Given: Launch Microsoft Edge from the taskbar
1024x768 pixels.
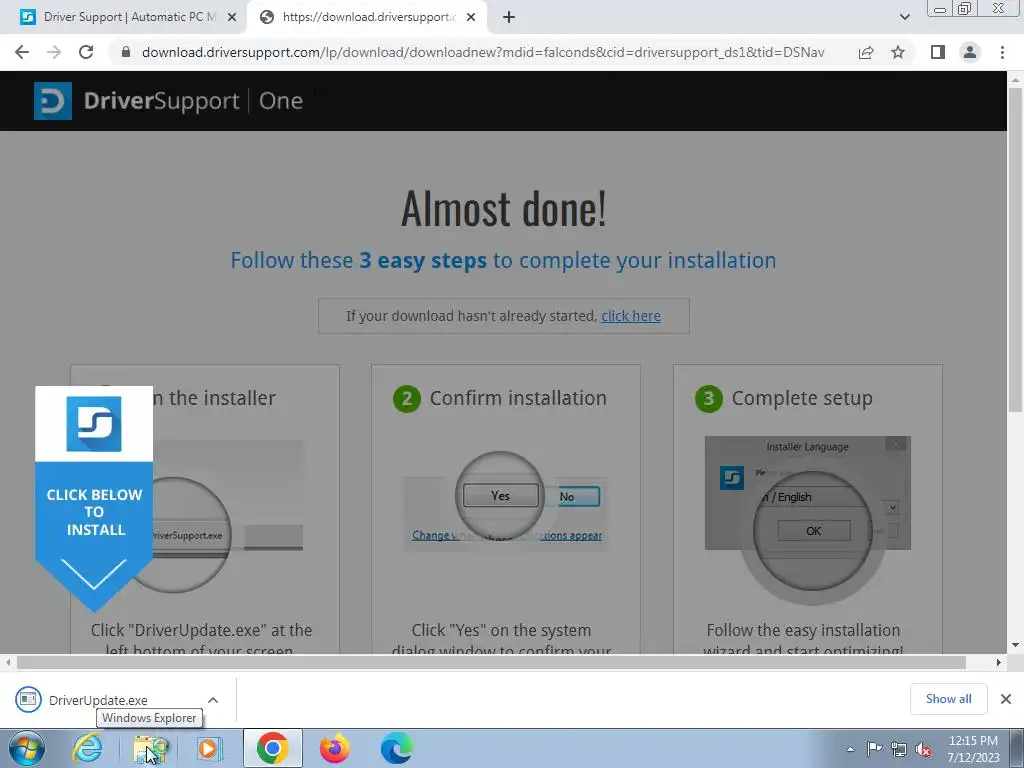Looking at the screenshot, I should 396,749.
